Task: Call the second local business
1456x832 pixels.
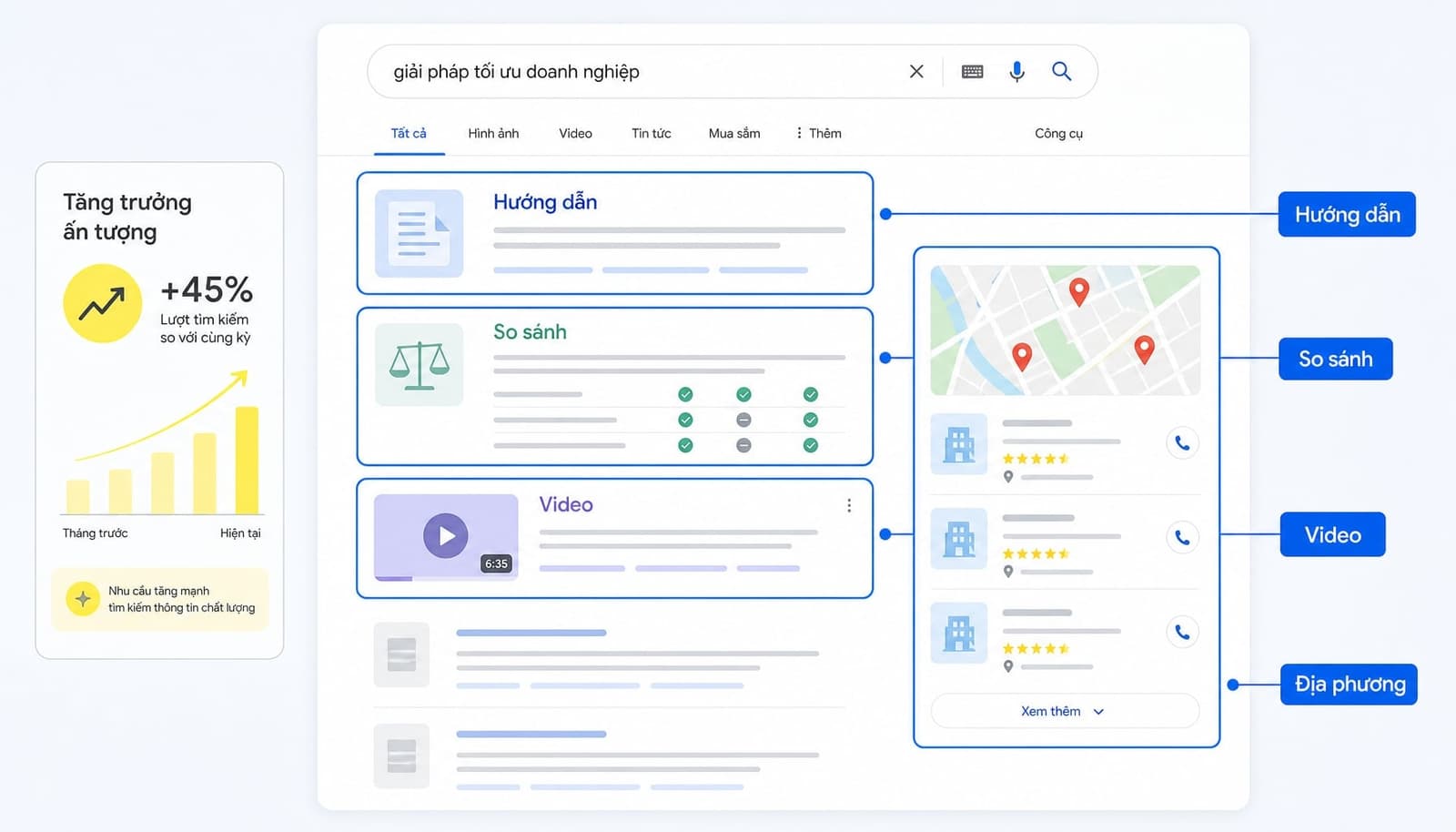Action: click(x=1182, y=537)
